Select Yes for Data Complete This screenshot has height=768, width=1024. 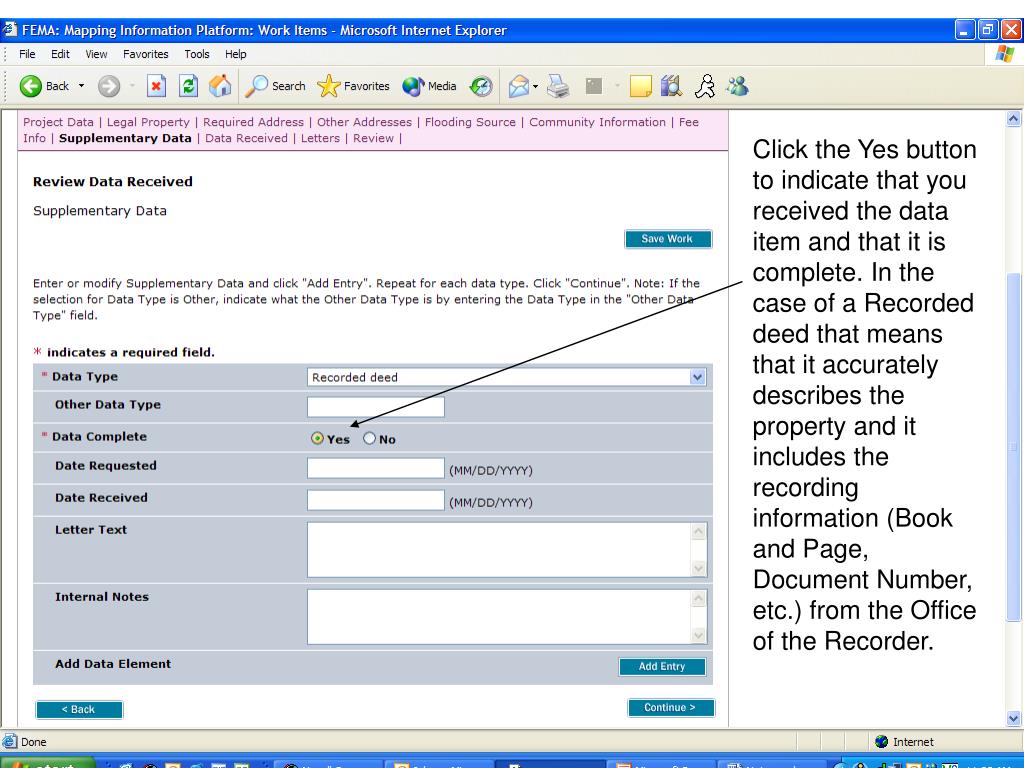[x=317, y=438]
